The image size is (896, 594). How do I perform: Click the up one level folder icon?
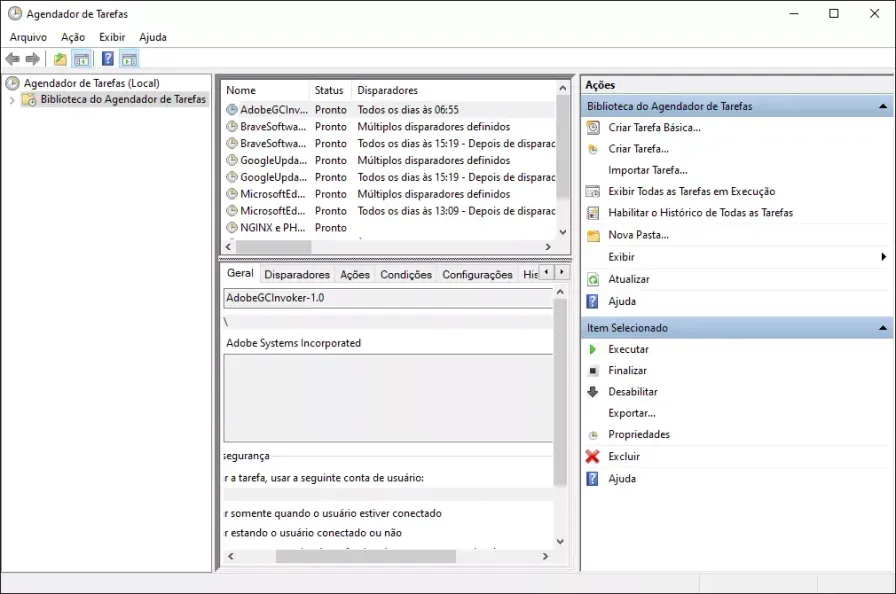coord(60,59)
